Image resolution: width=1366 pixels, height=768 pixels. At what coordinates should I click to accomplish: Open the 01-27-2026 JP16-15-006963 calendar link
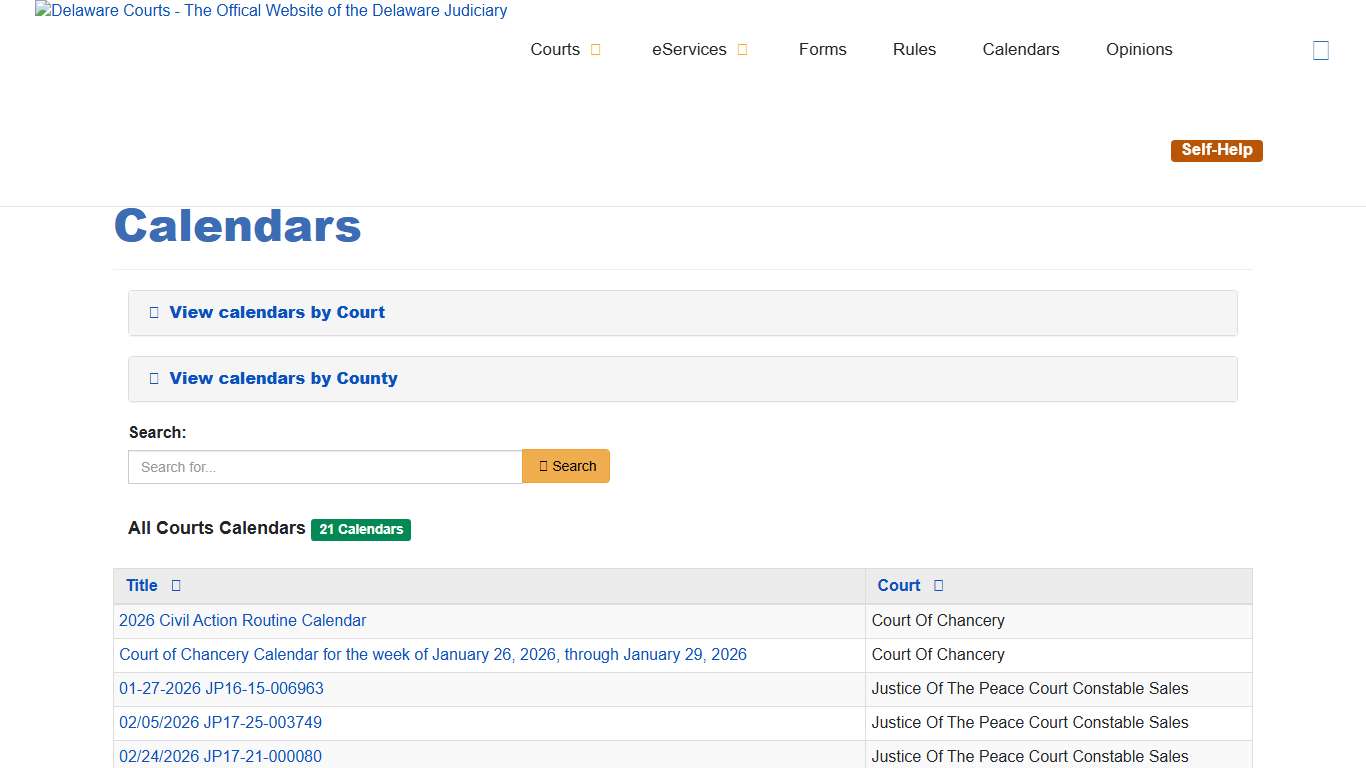(x=220, y=688)
